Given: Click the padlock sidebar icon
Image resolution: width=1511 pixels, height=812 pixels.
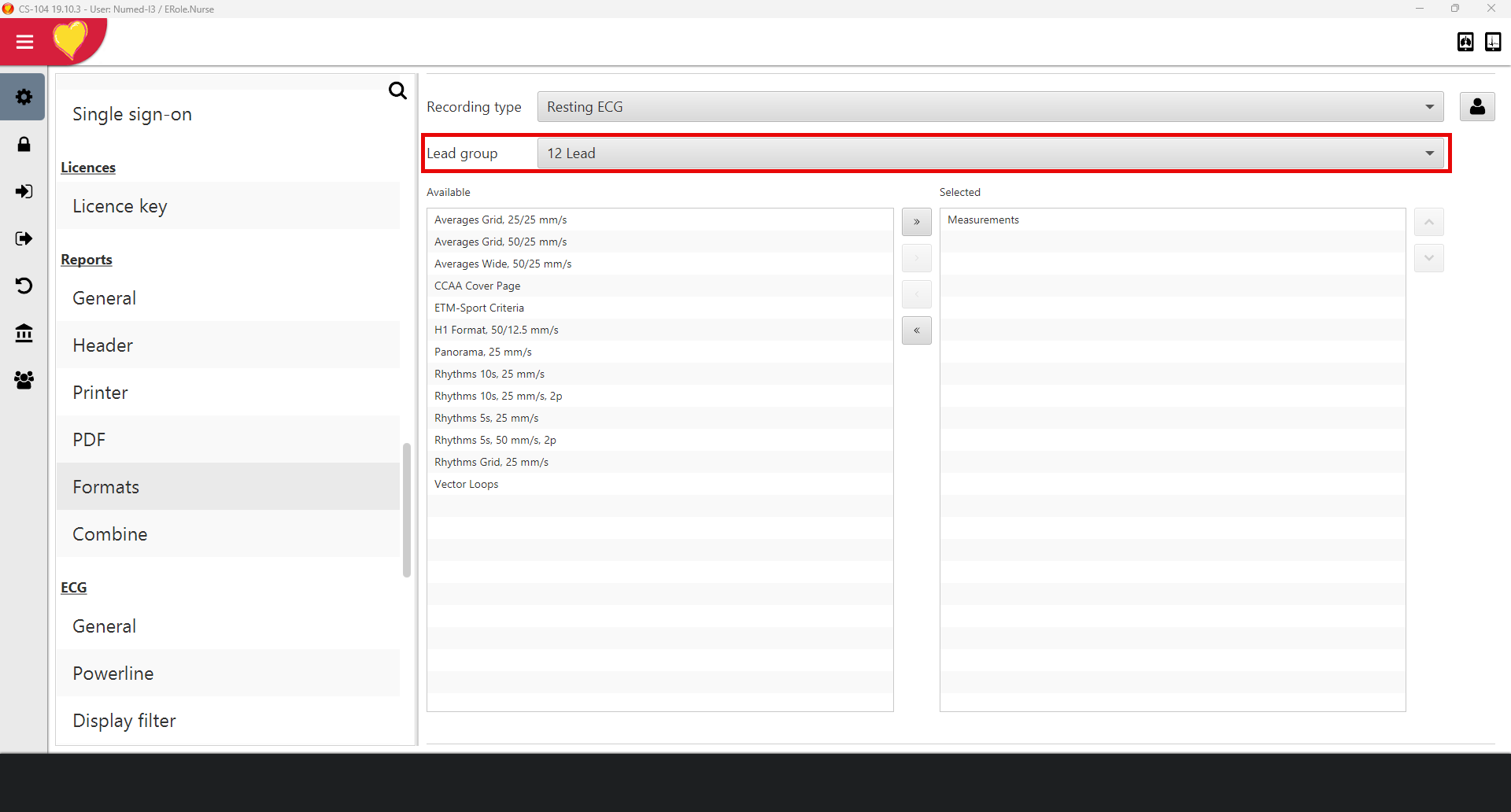Looking at the screenshot, I should click(x=24, y=144).
